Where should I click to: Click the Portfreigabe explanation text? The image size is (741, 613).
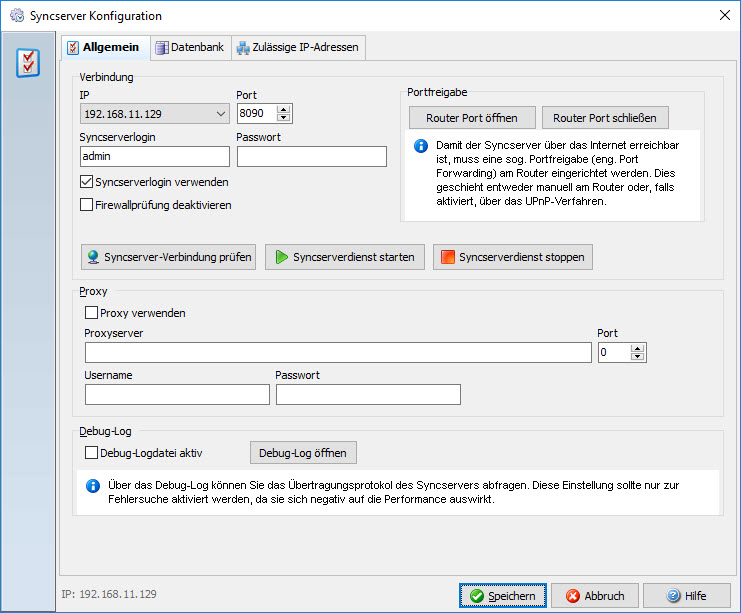558,173
